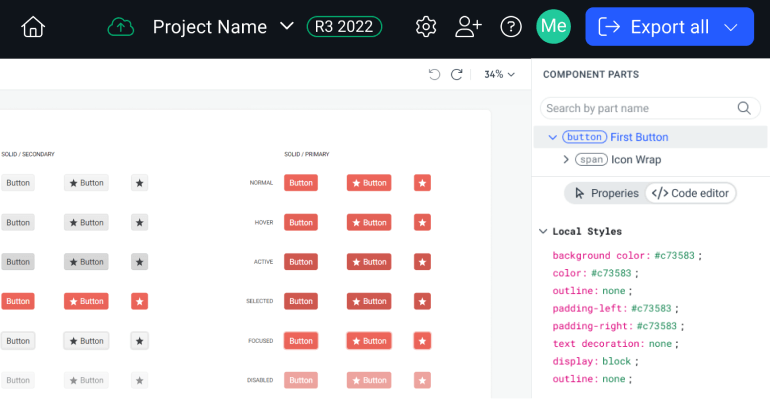Open the Project Name dropdown
Viewport: 770px width, 399px height.
click(223, 27)
